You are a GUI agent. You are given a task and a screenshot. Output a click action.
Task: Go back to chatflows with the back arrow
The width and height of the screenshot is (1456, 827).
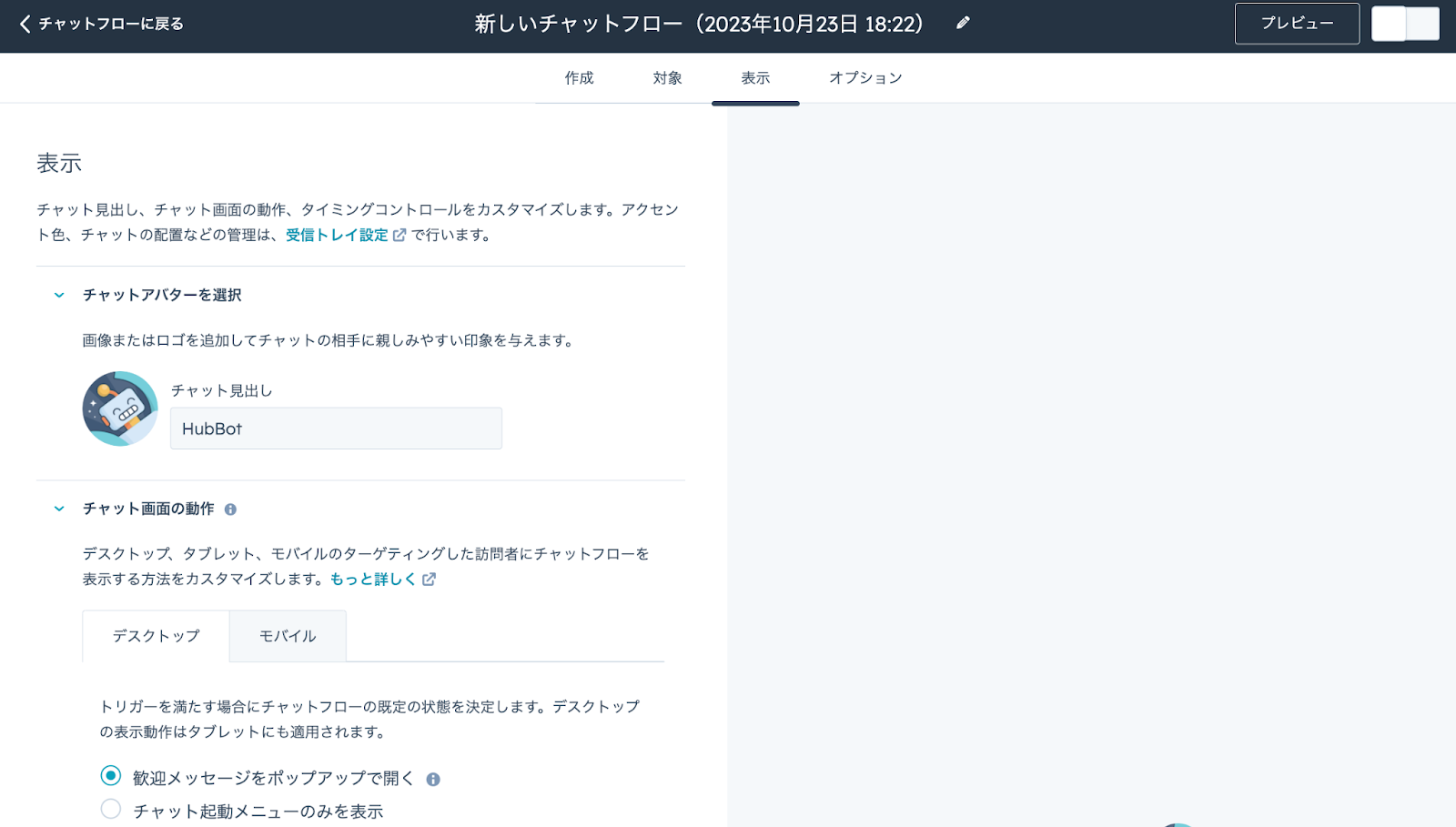pos(25,24)
